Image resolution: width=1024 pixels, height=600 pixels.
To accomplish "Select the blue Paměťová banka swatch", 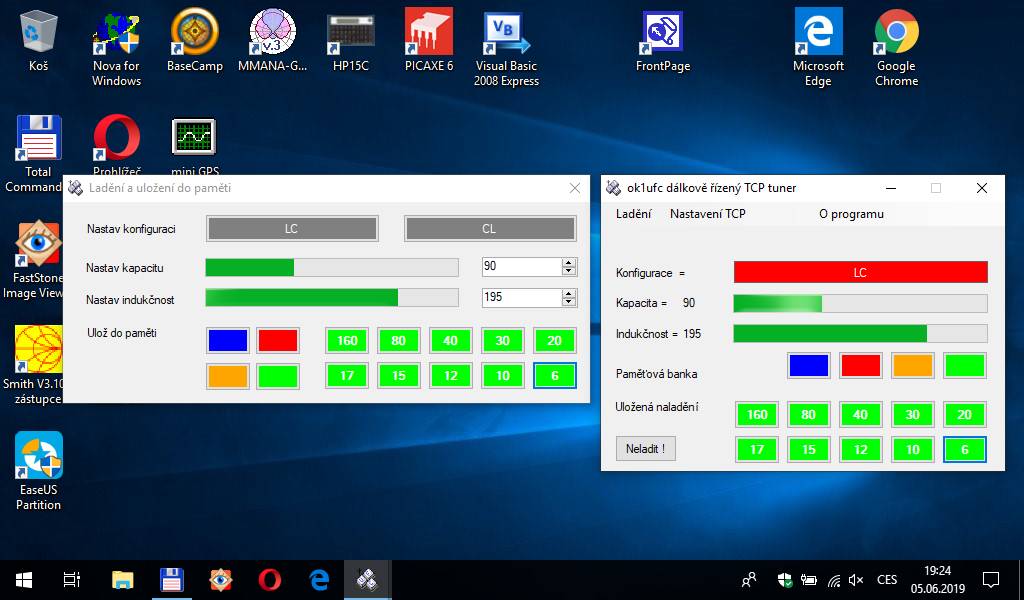I will tap(808, 365).
